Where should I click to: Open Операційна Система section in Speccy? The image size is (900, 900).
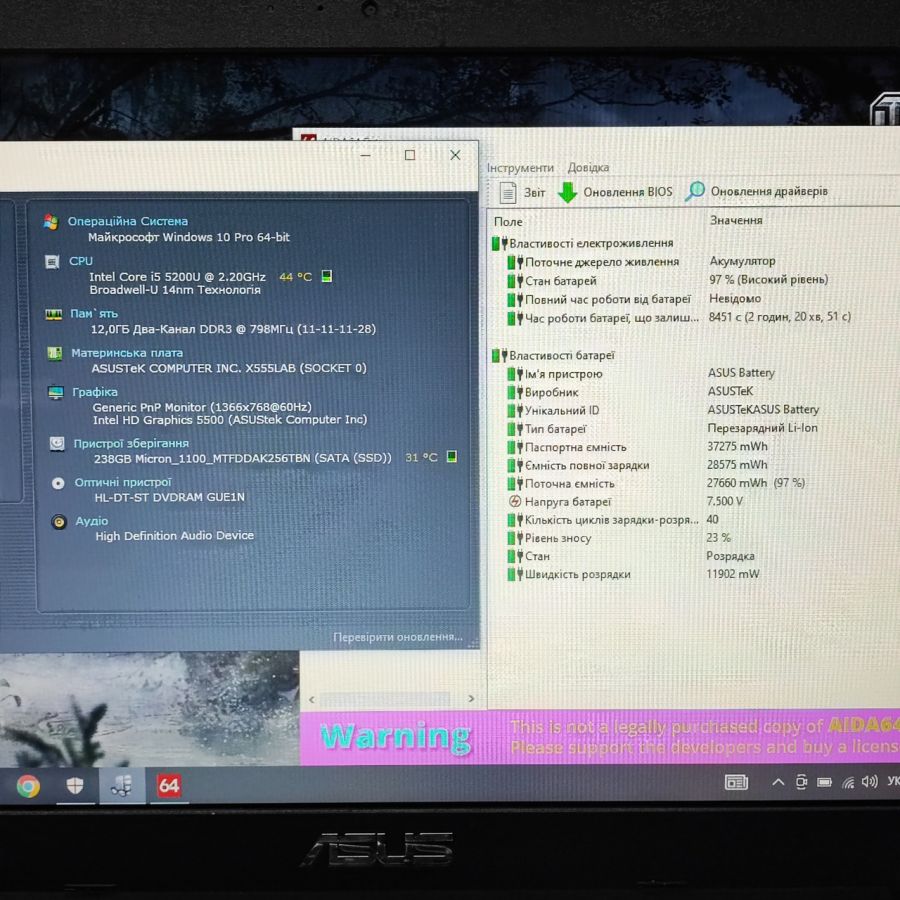click(x=127, y=222)
